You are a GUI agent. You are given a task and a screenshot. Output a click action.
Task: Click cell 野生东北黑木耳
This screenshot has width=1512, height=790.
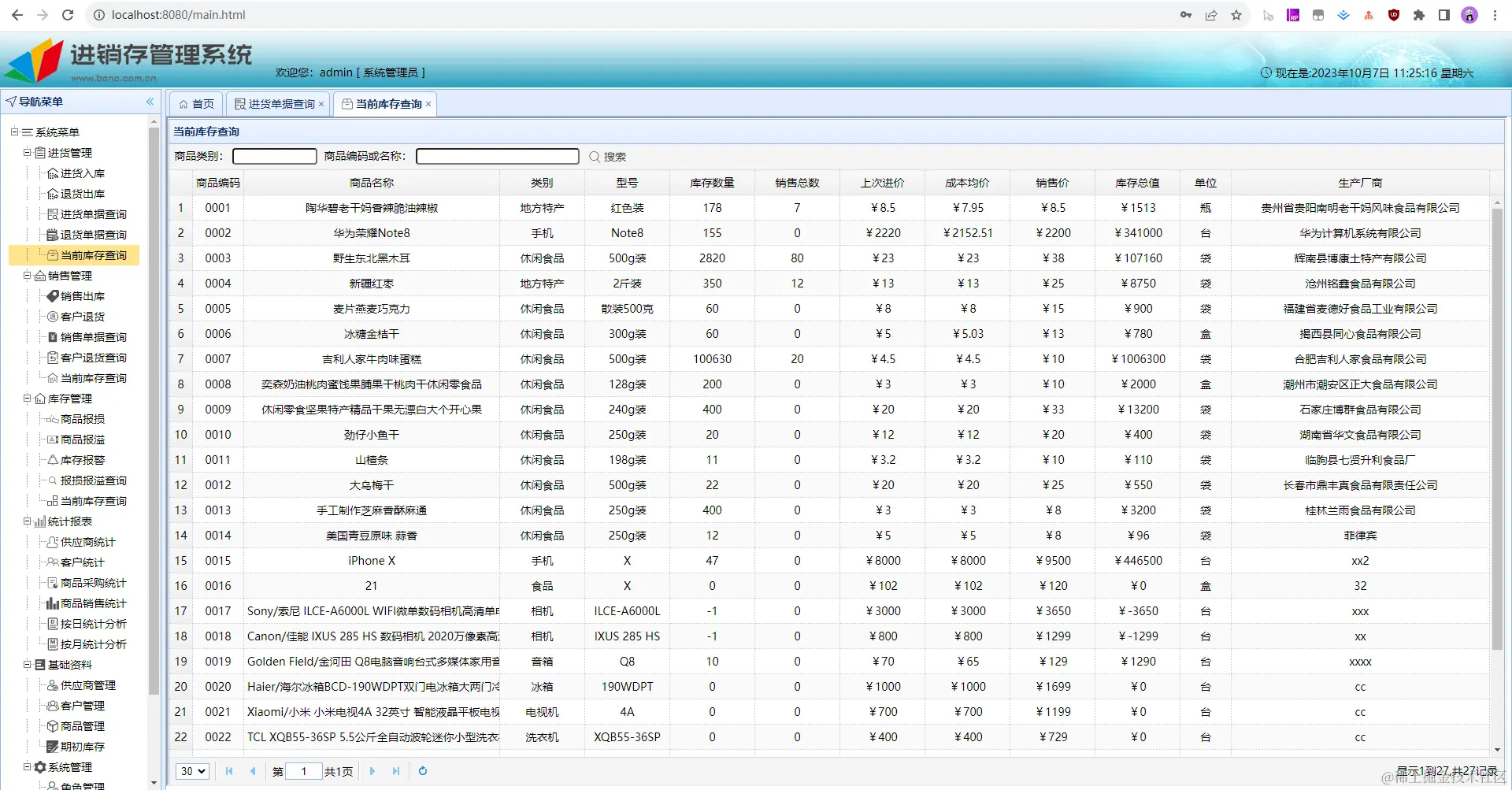coord(372,258)
